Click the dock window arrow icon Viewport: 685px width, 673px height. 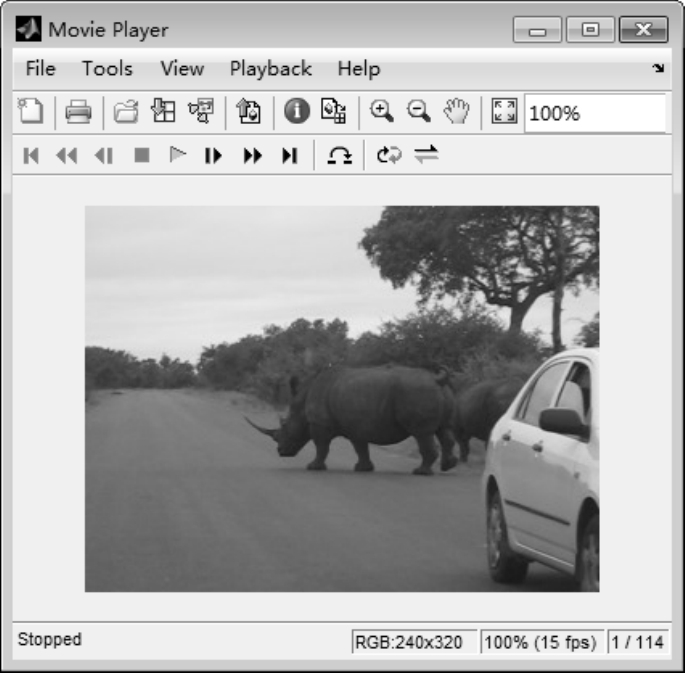658,68
